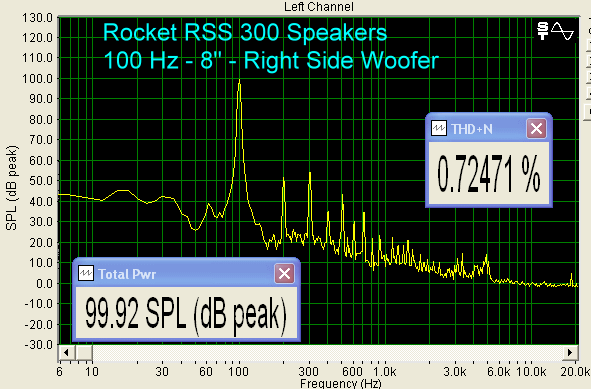
Task: Click the 50.0 label on the SPL axis
Action: pyautogui.click(x=41, y=181)
